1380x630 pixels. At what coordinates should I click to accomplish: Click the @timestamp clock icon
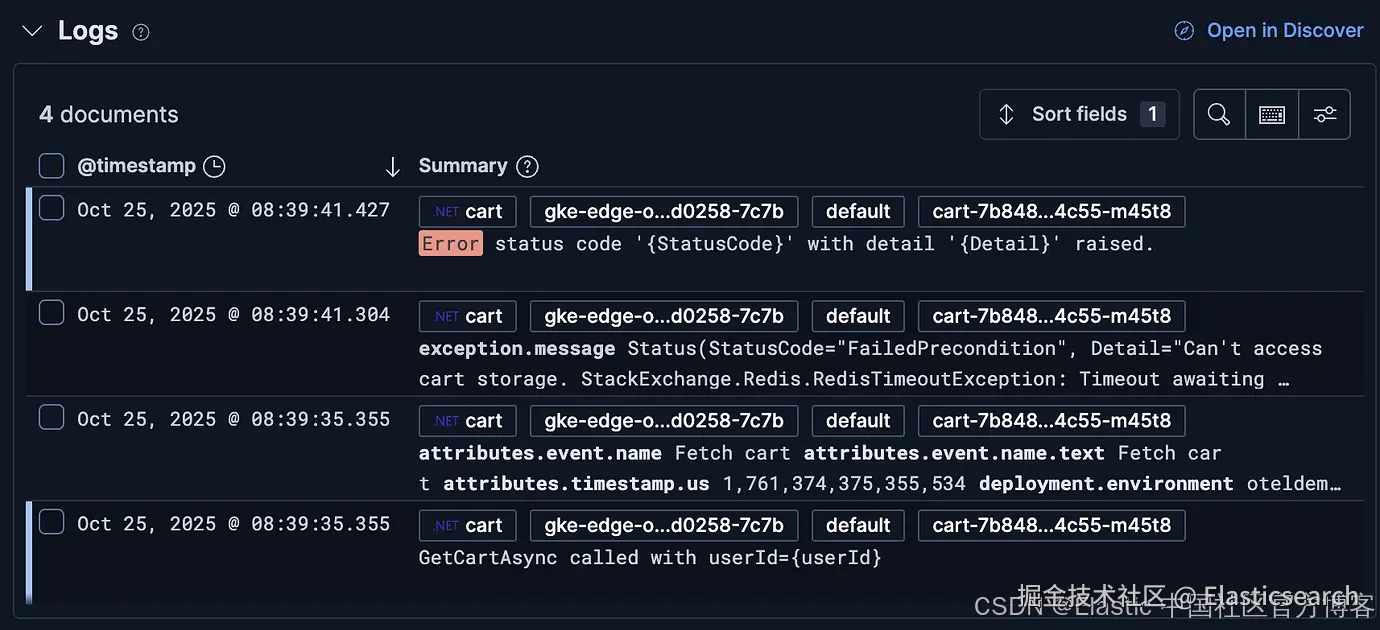pos(214,166)
